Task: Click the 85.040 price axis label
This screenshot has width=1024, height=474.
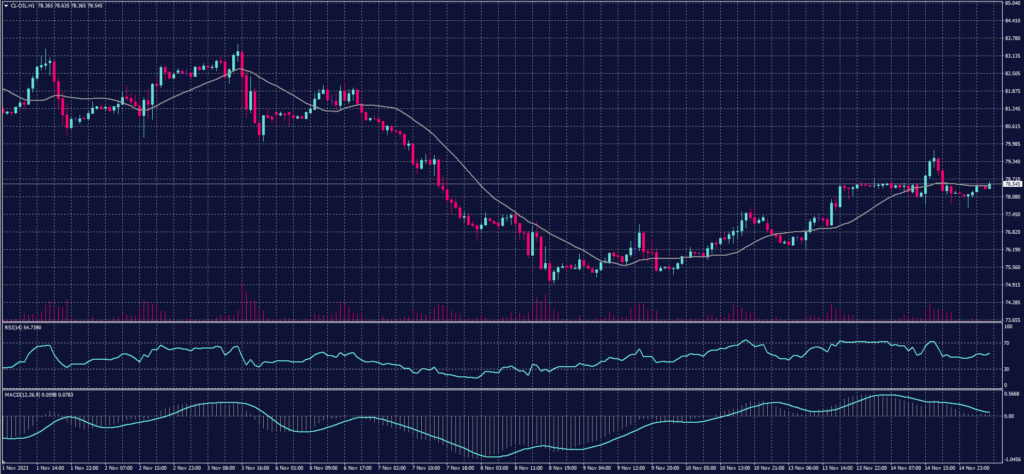Action: 1011,3
